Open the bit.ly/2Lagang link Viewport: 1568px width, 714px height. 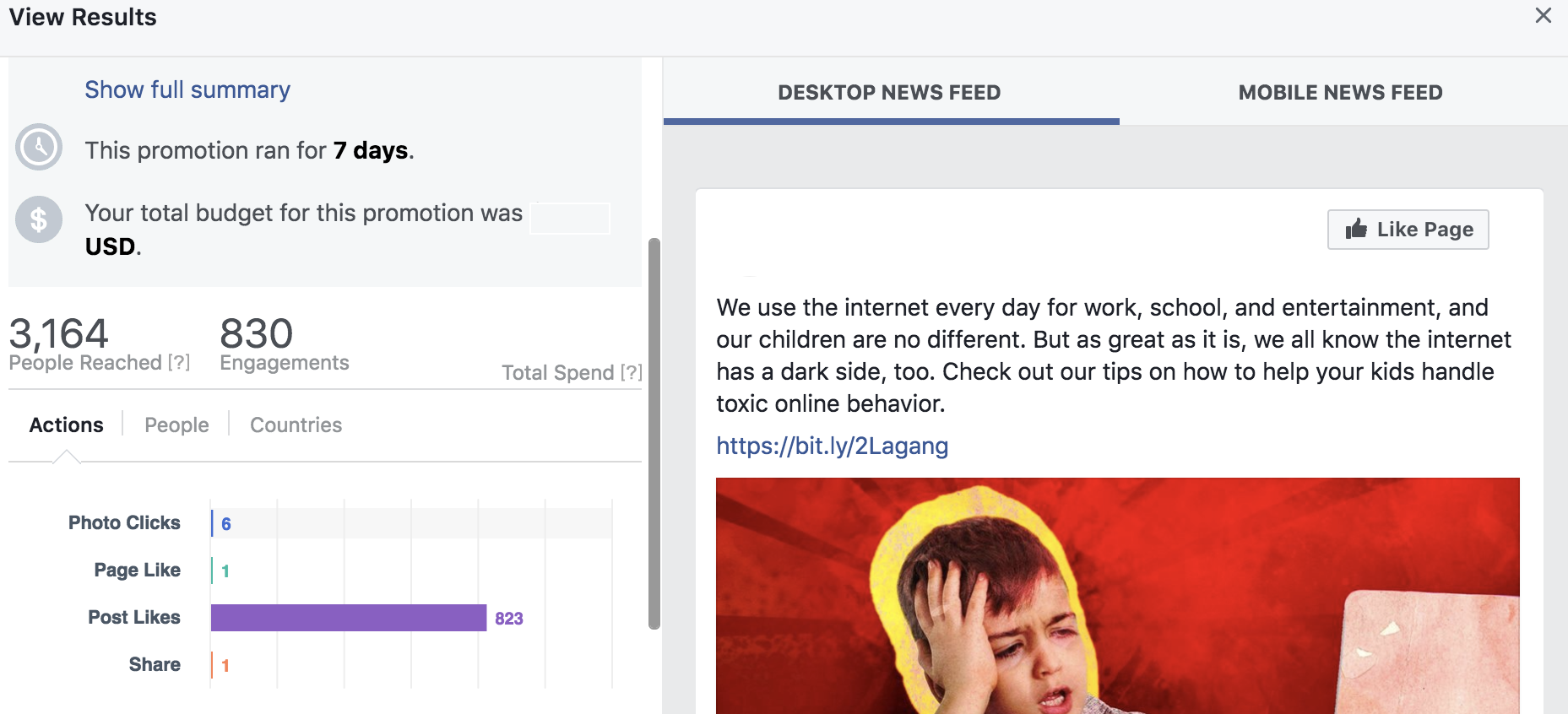pyautogui.click(x=833, y=446)
